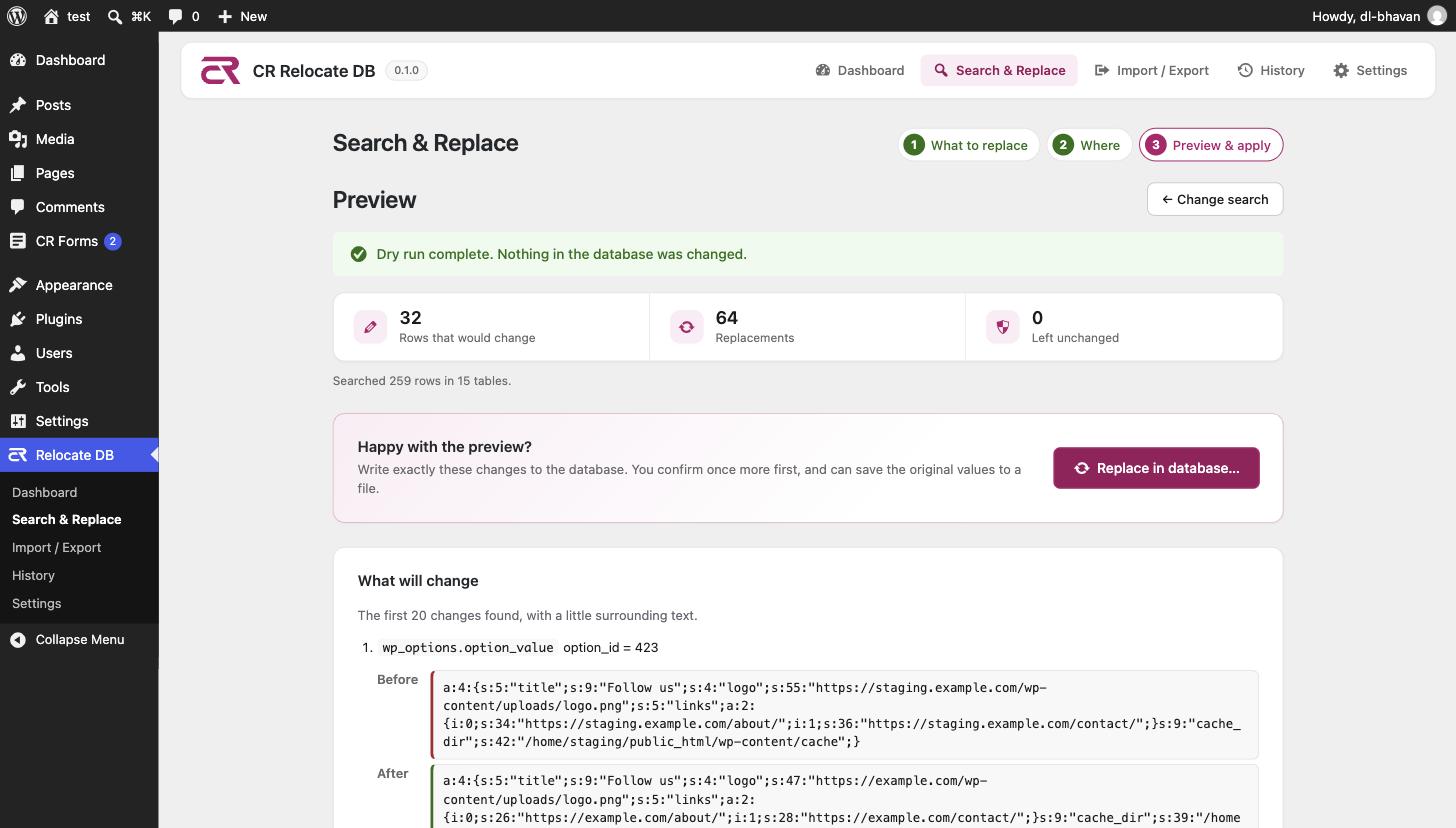Screen dimensions: 1456x828
Task: Open Comments from the admin sidebar
Action: click(79, 207)
